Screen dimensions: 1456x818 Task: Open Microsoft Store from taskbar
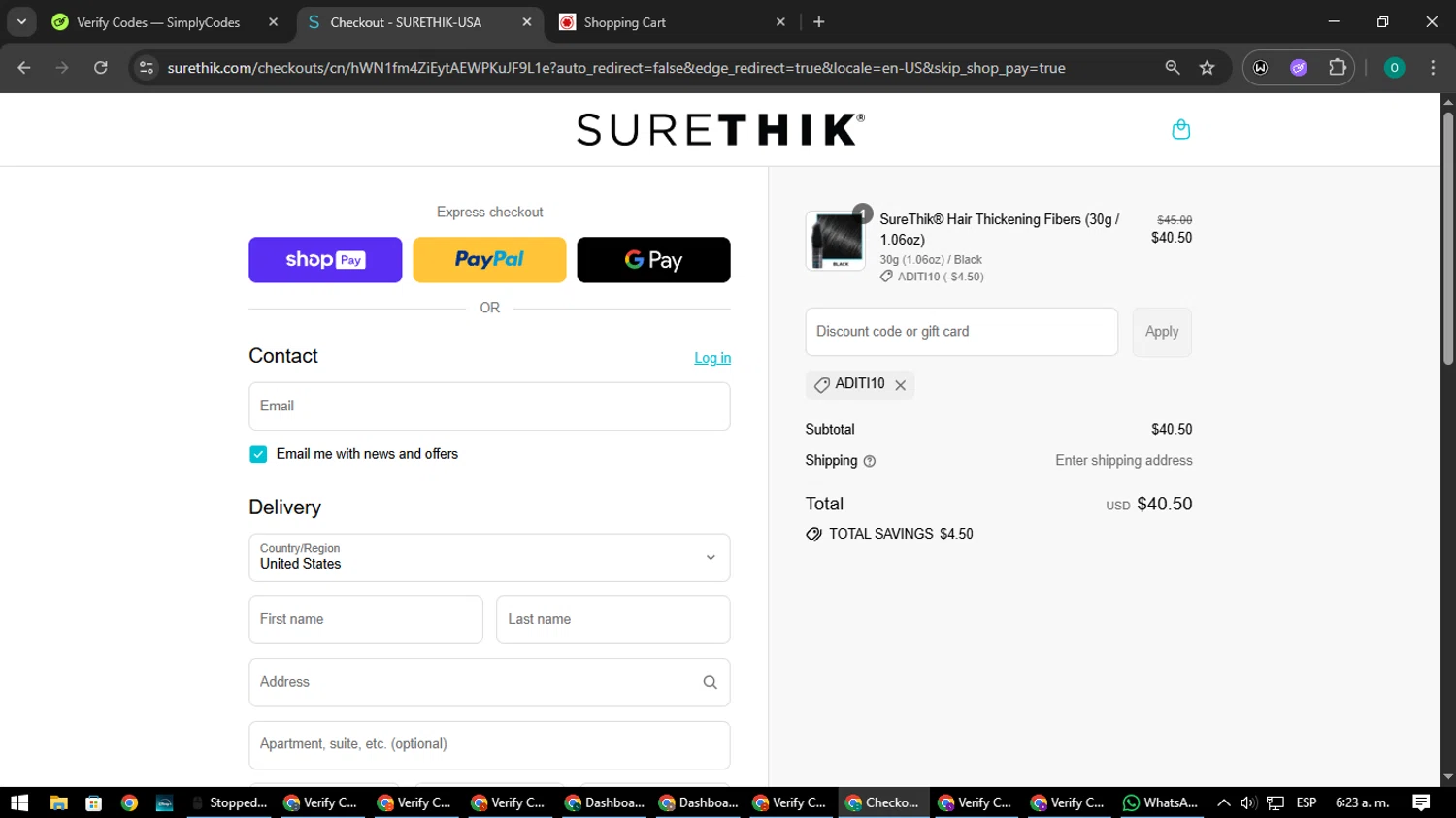[94, 802]
